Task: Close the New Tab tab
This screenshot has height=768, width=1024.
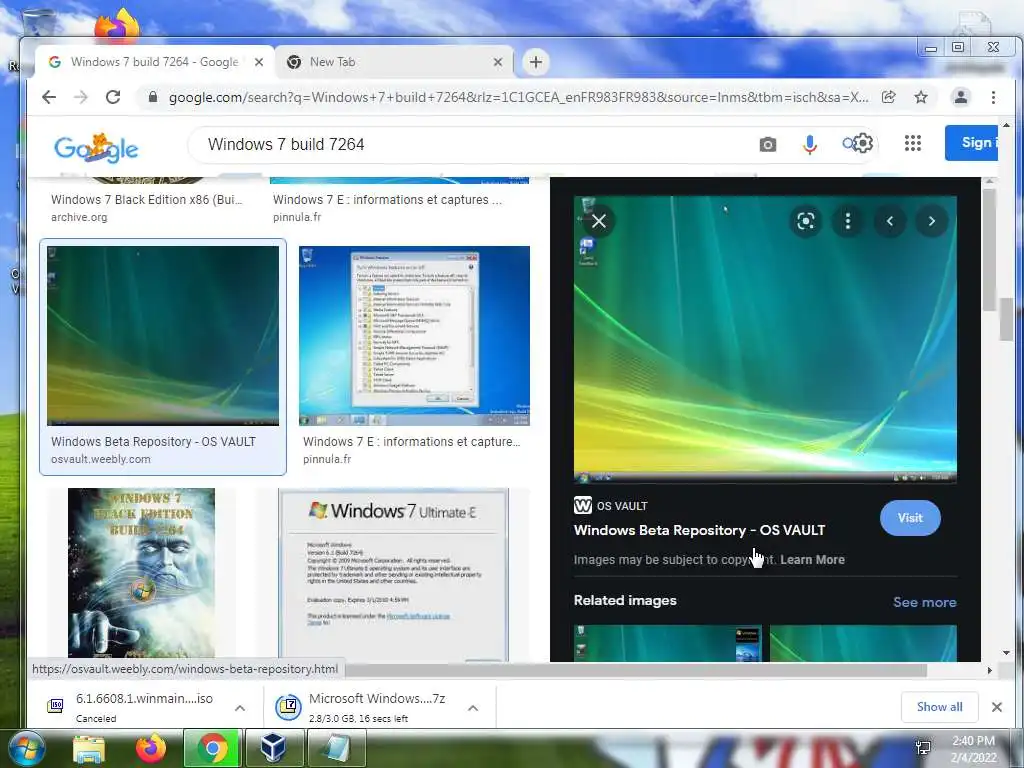Action: tap(498, 62)
